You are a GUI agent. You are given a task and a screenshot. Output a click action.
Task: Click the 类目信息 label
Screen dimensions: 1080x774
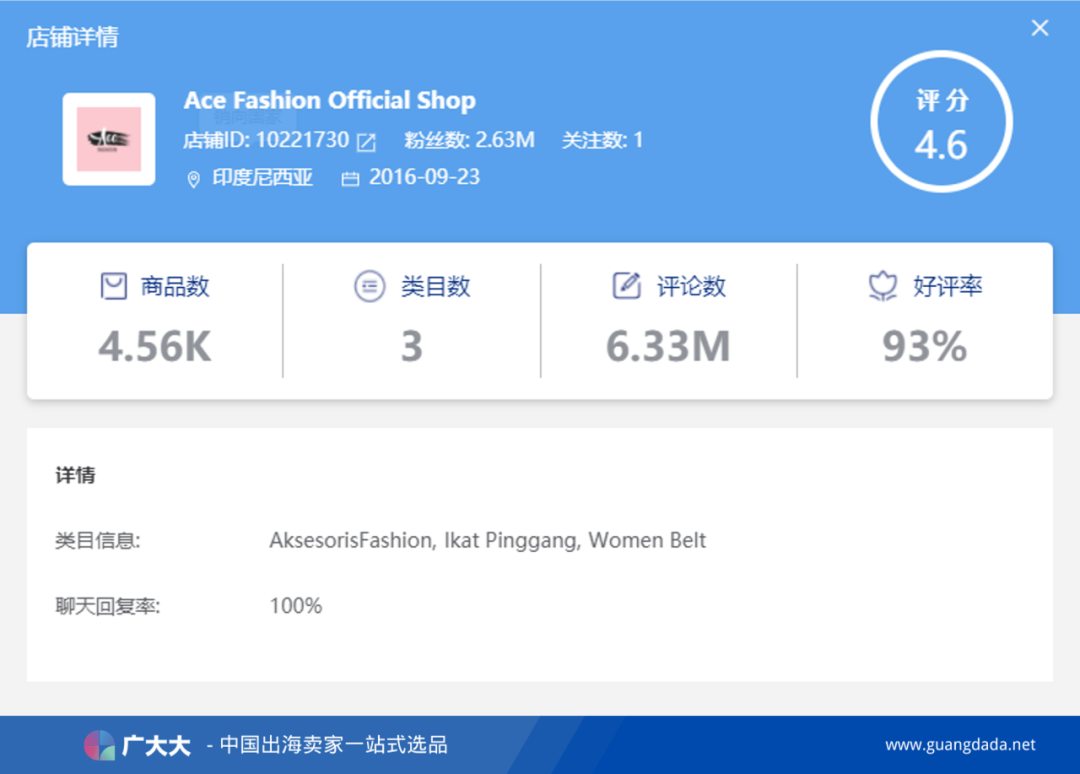98,541
